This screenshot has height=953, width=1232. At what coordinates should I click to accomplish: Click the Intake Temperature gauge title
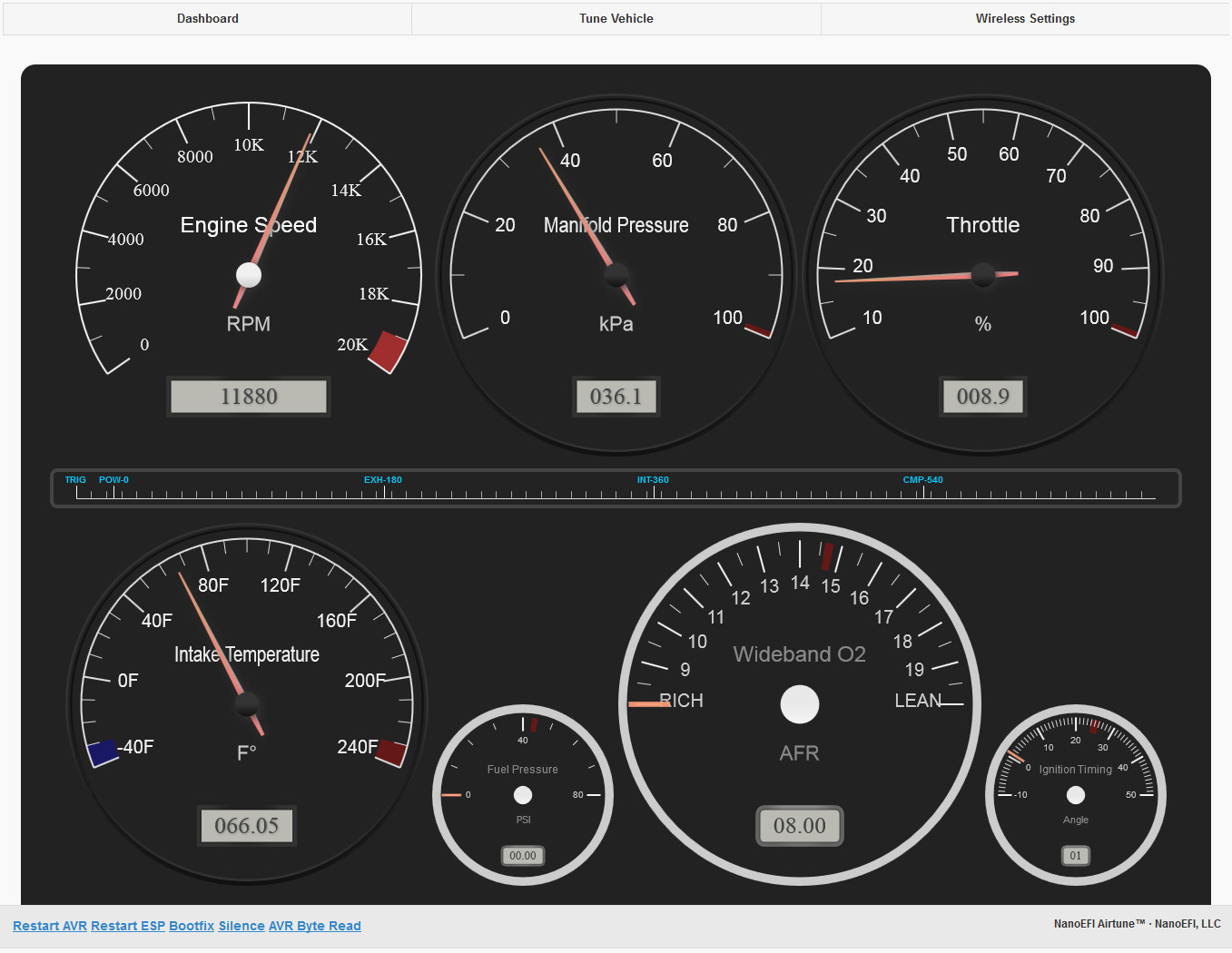pyautogui.click(x=247, y=654)
